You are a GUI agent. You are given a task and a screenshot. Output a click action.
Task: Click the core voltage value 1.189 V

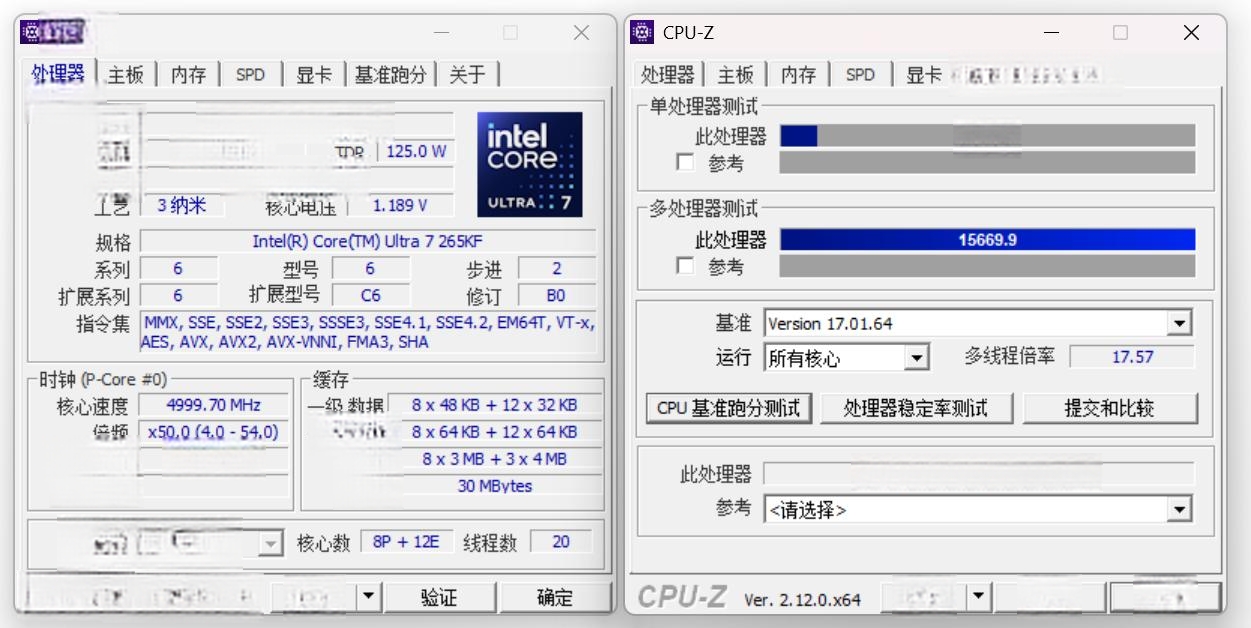pyautogui.click(x=400, y=205)
